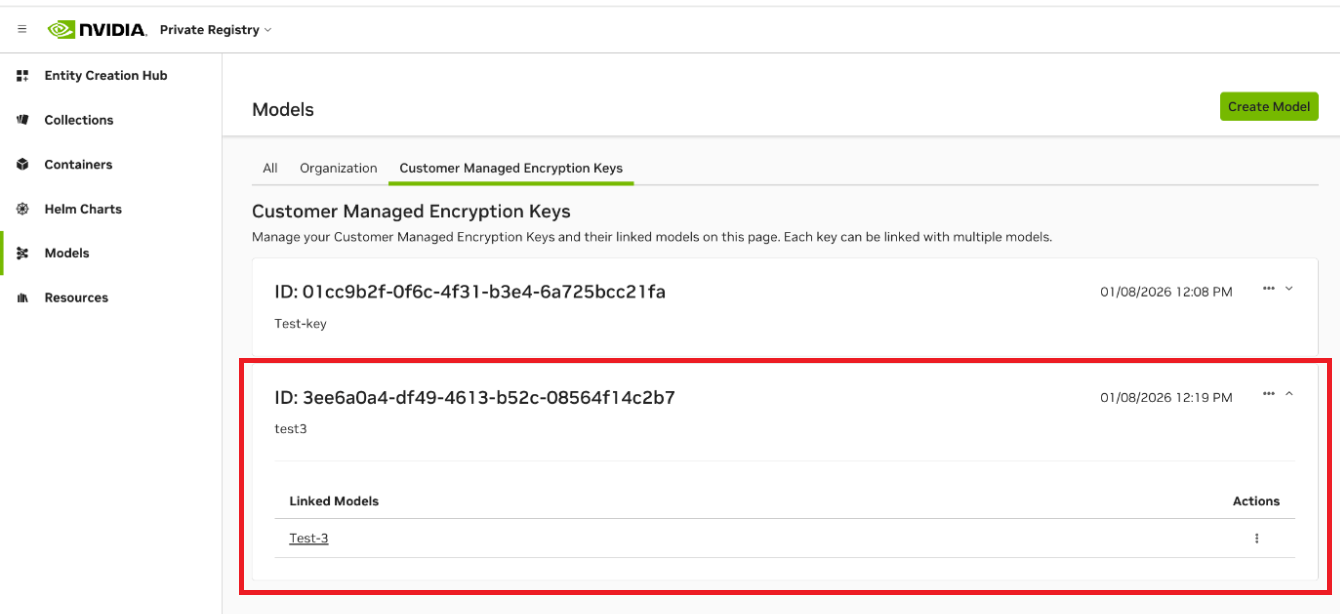Viewport: 1340px width, 614px height.
Task: Expand the Test-key encryption key row
Action: 1289,288
